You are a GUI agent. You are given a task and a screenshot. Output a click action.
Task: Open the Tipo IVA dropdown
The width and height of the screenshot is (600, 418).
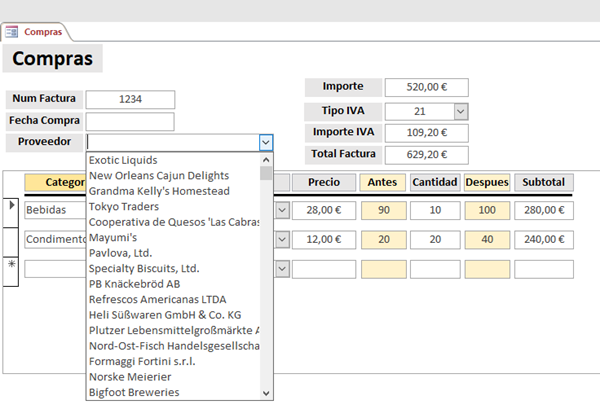pos(460,111)
